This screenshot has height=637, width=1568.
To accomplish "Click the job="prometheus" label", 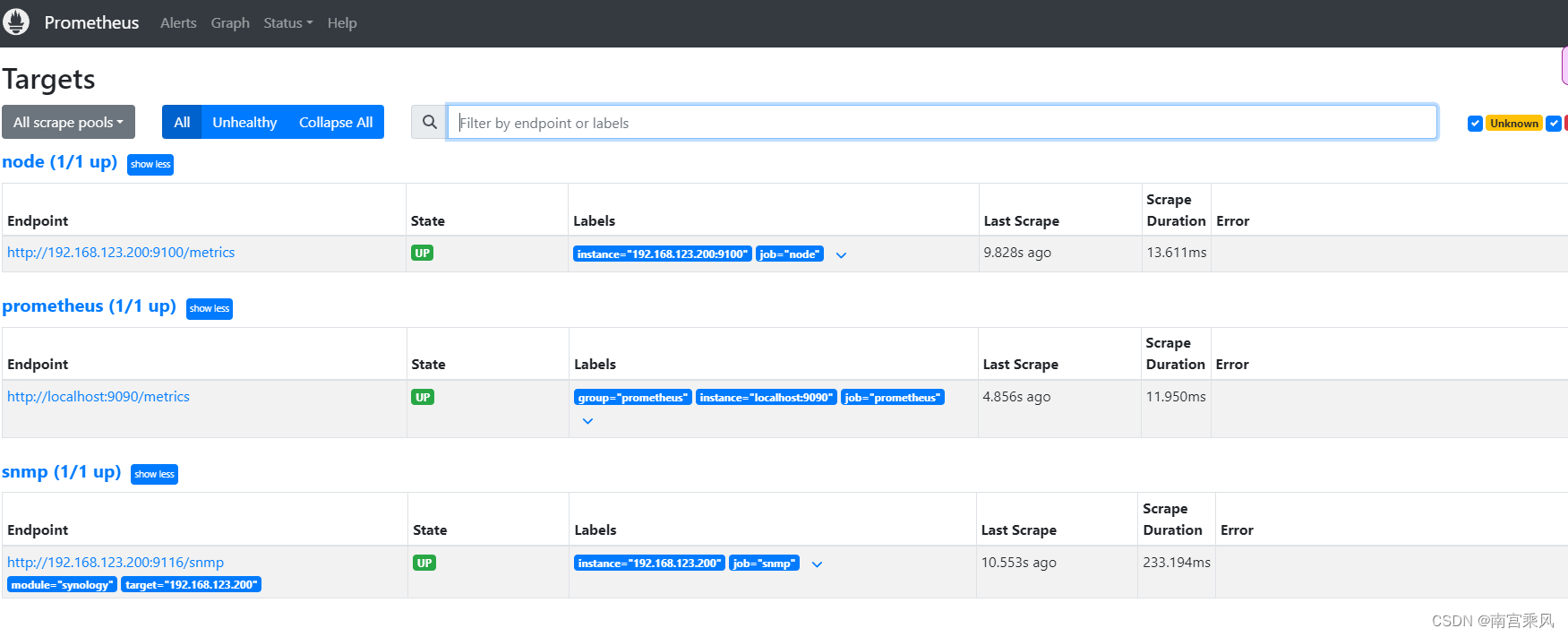I will pos(893,398).
